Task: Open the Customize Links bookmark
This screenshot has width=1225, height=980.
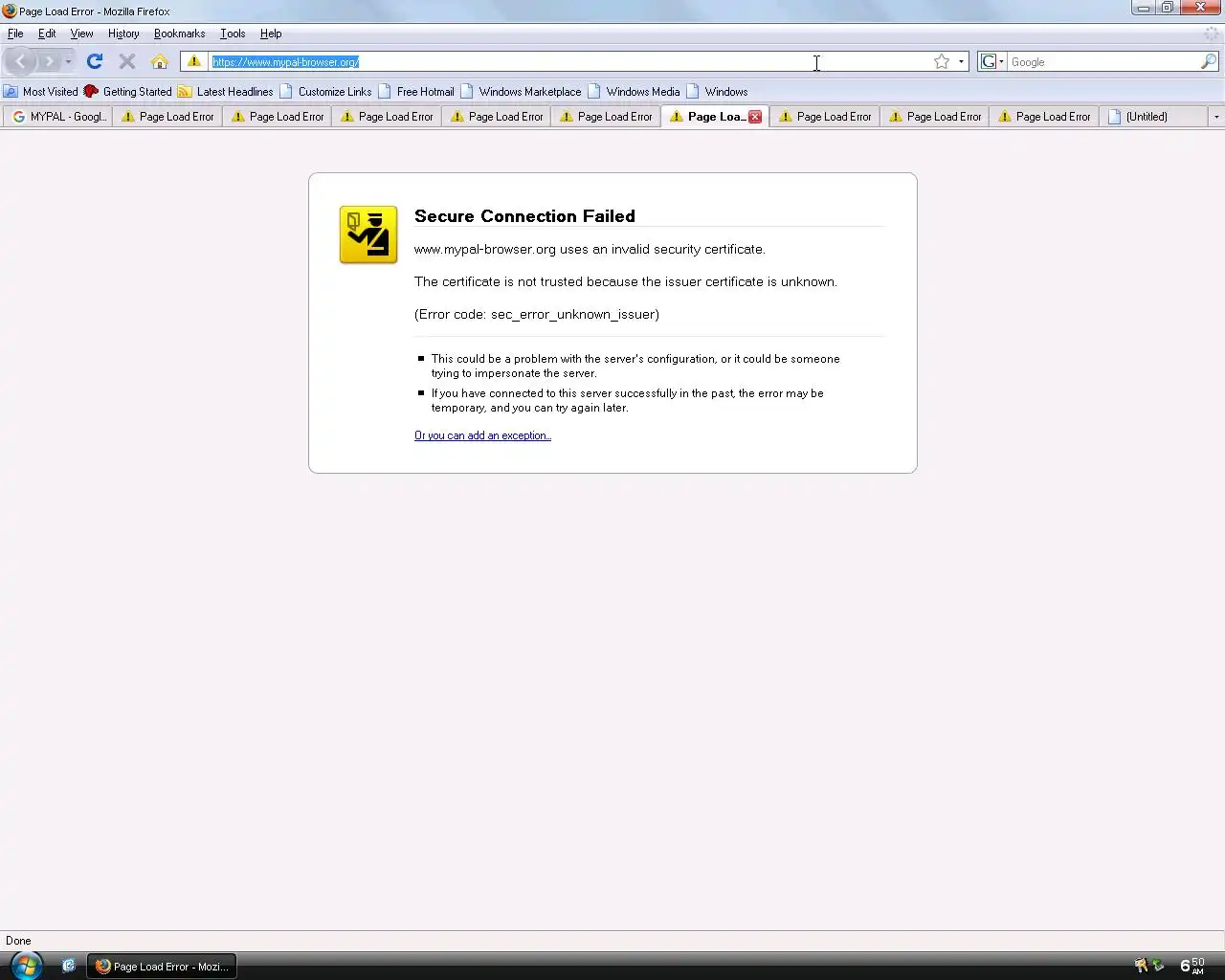Action: tap(325, 92)
